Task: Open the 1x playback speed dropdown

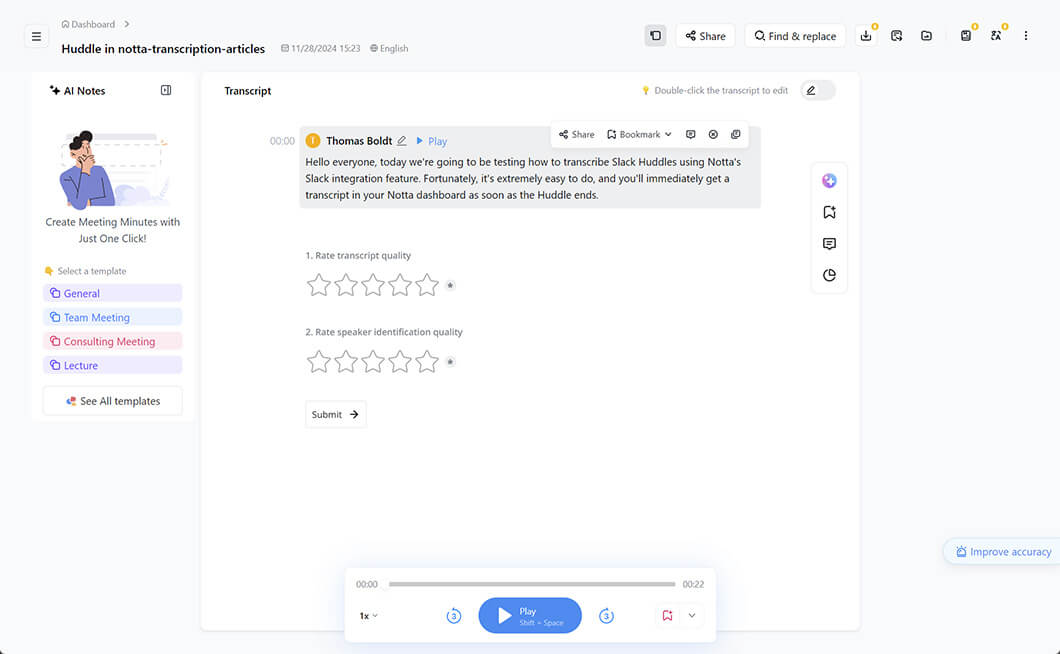Action: (368, 615)
